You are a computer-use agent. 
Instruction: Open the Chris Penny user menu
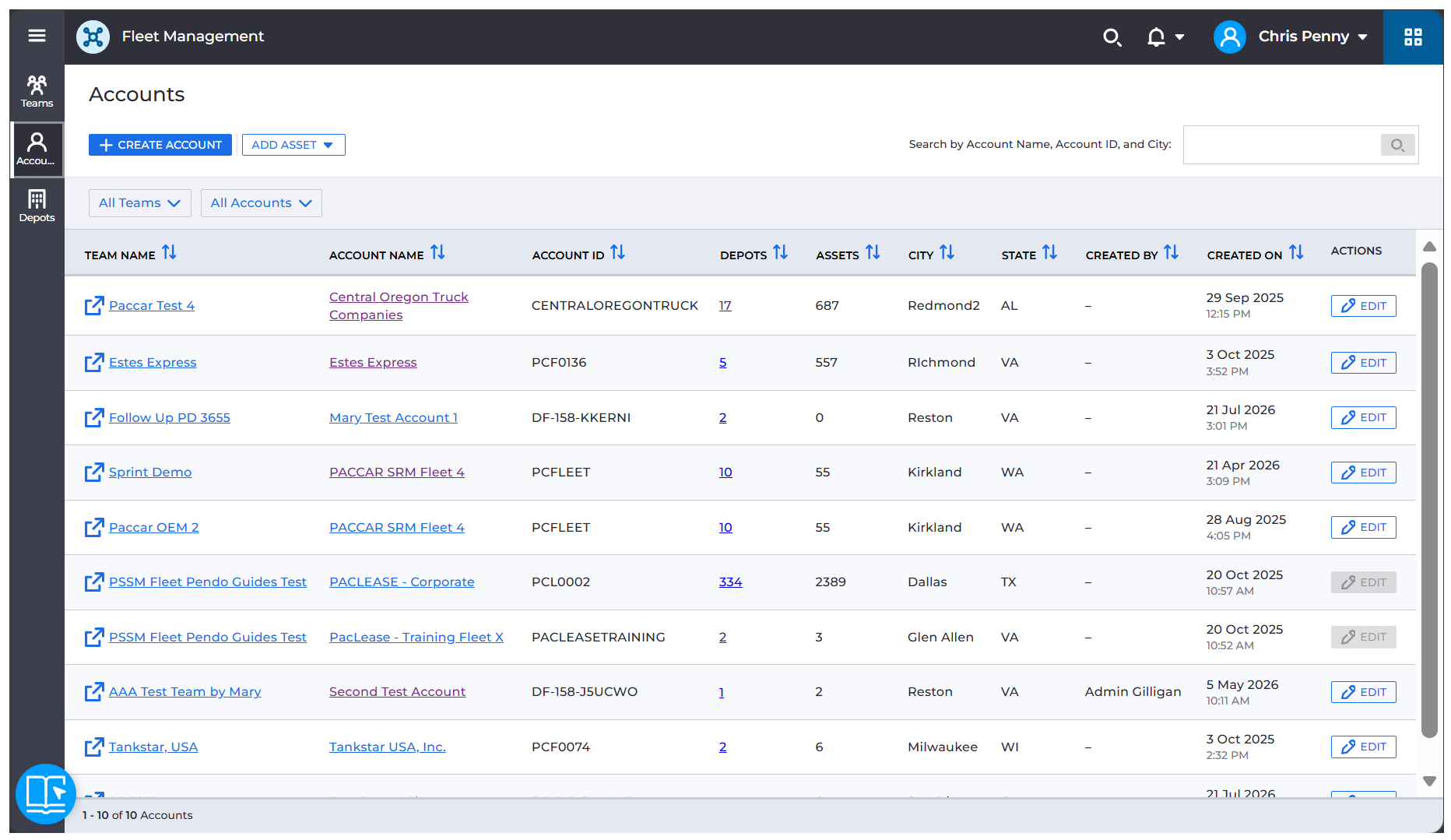(x=1291, y=37)
